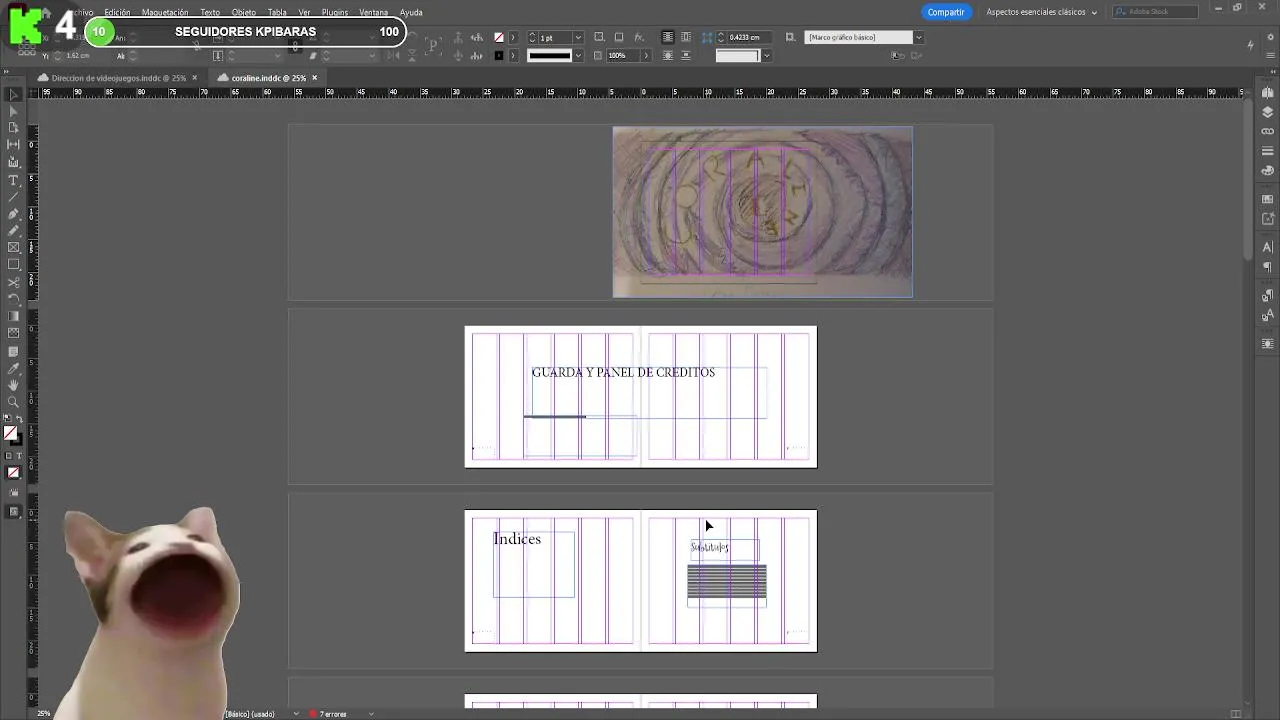1280x720 pixels.
Task: Select the Pen tool
Action: (13, 214)
